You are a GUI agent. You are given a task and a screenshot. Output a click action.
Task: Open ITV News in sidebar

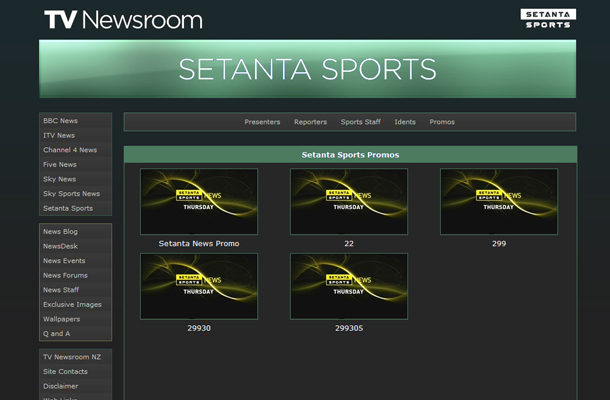pyautogui.click(x=59, y=135)
